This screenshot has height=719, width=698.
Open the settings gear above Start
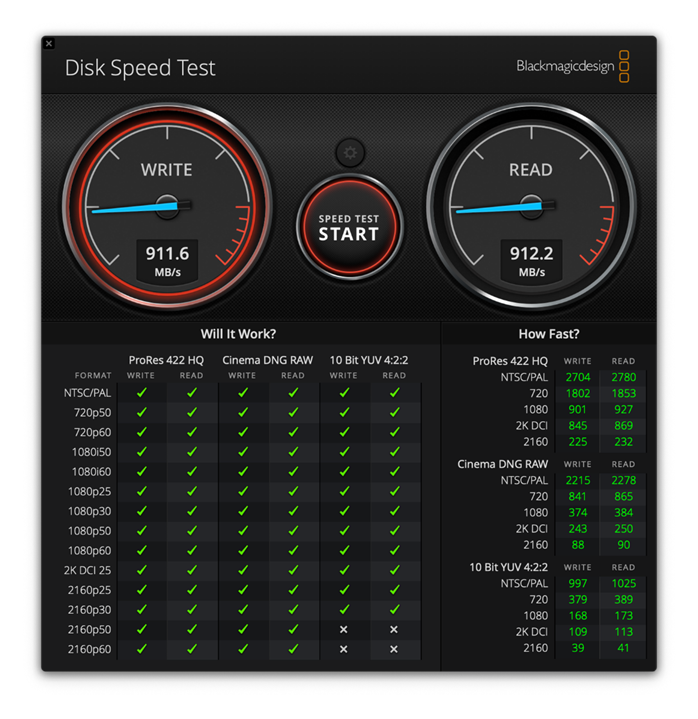tap(349, 153)
